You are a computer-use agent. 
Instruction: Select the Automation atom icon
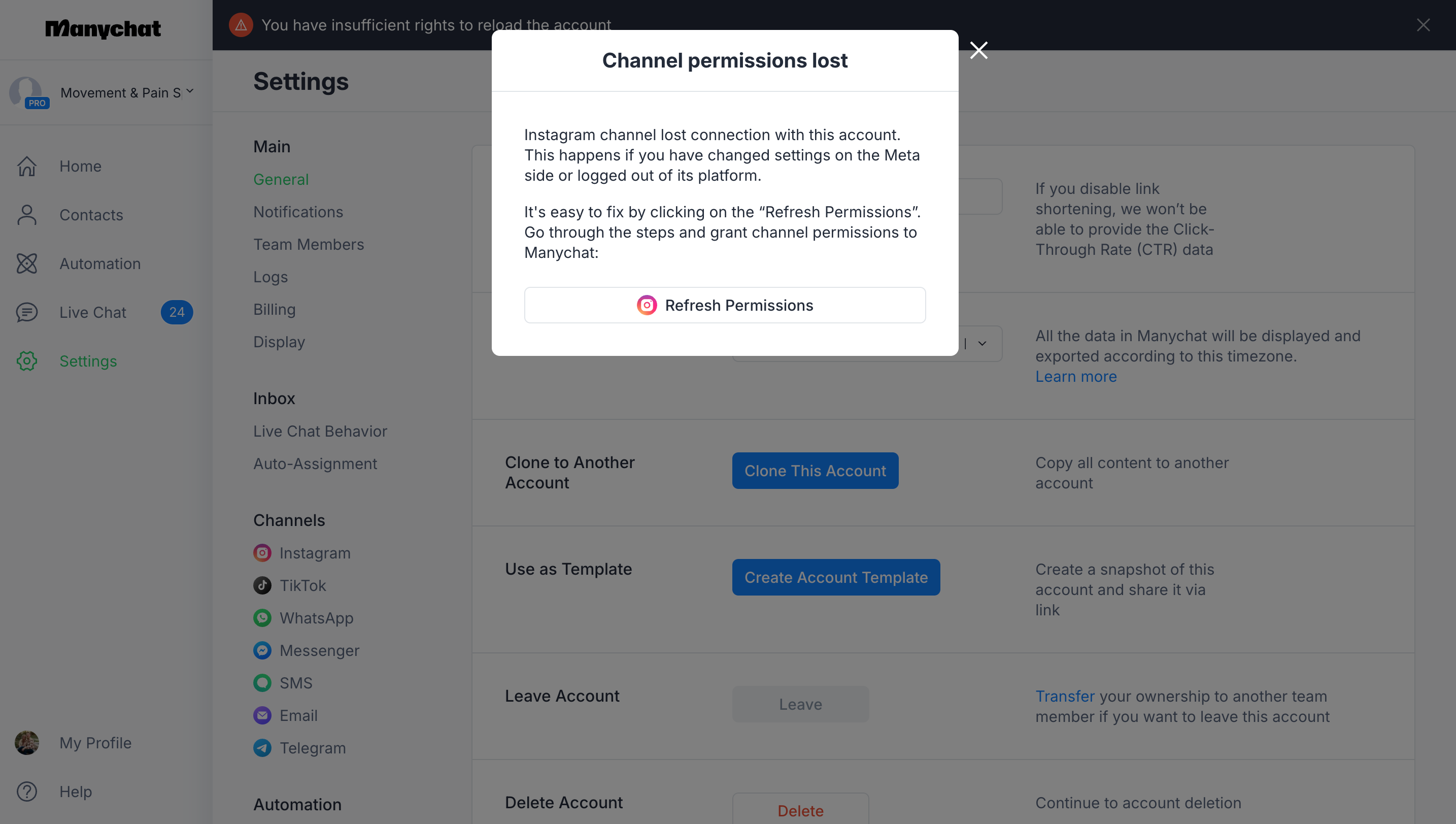point(26,263)
